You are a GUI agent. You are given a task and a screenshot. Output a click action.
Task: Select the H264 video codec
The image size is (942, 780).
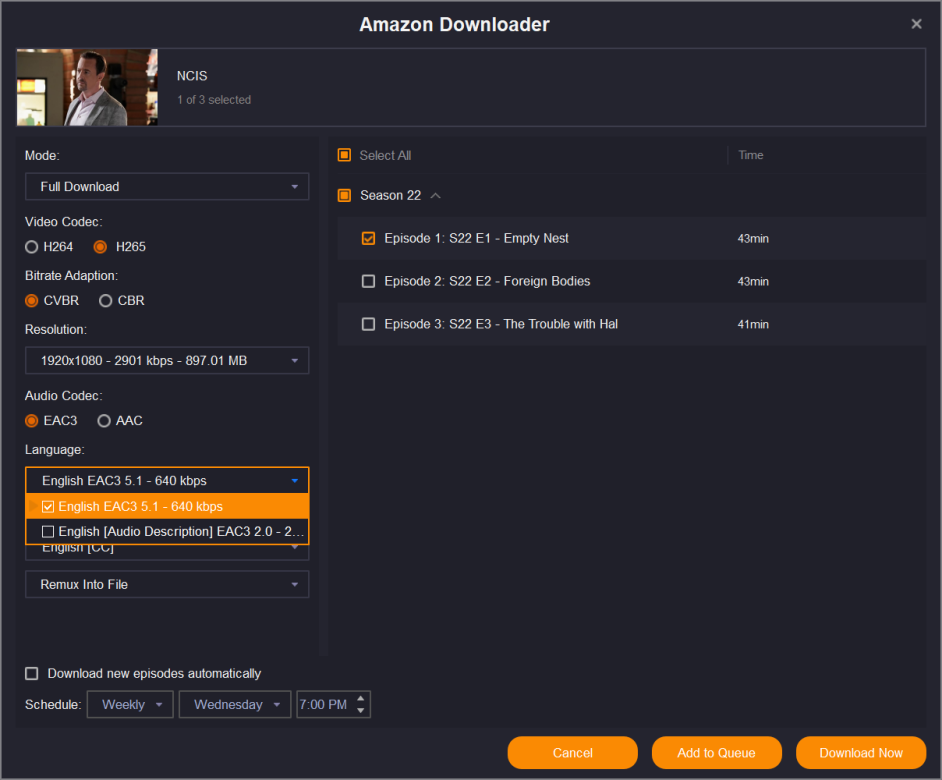pyautogui.click(x=33, y=247)
